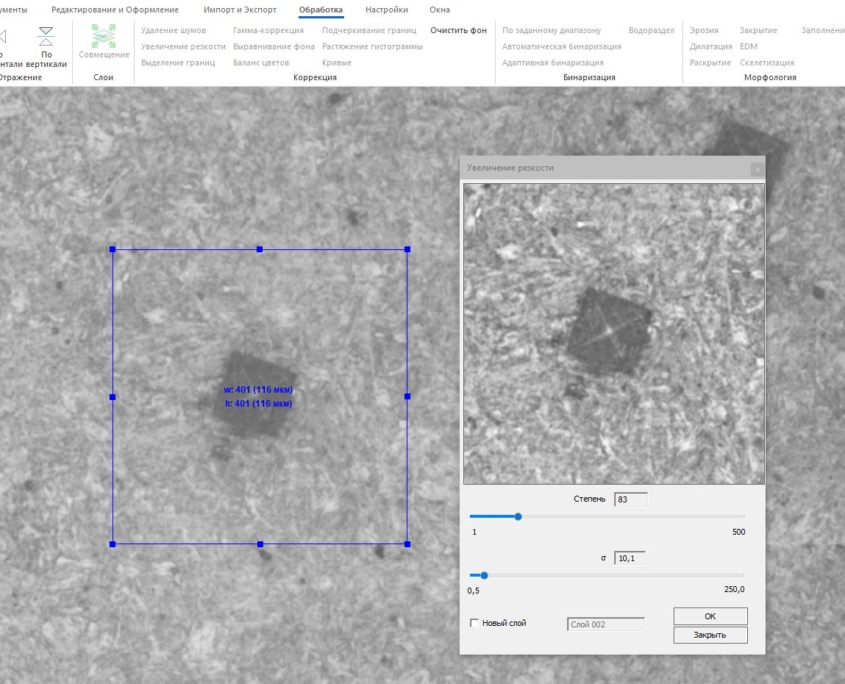Image resolution: width=845 pixels, height=684 pixels.
Task: Click Закрытие morphology command
Action: [758, 30]
